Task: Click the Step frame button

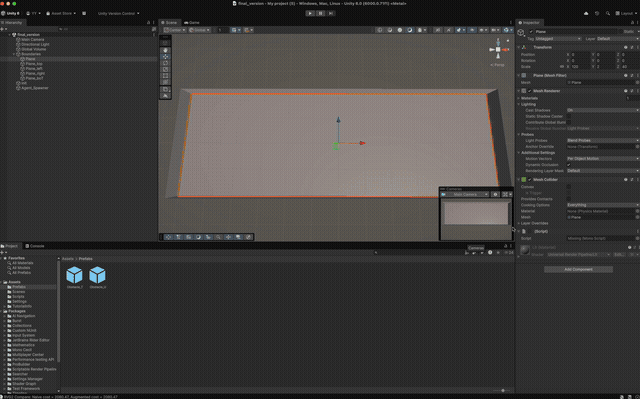Action: (x=331, y=13)
